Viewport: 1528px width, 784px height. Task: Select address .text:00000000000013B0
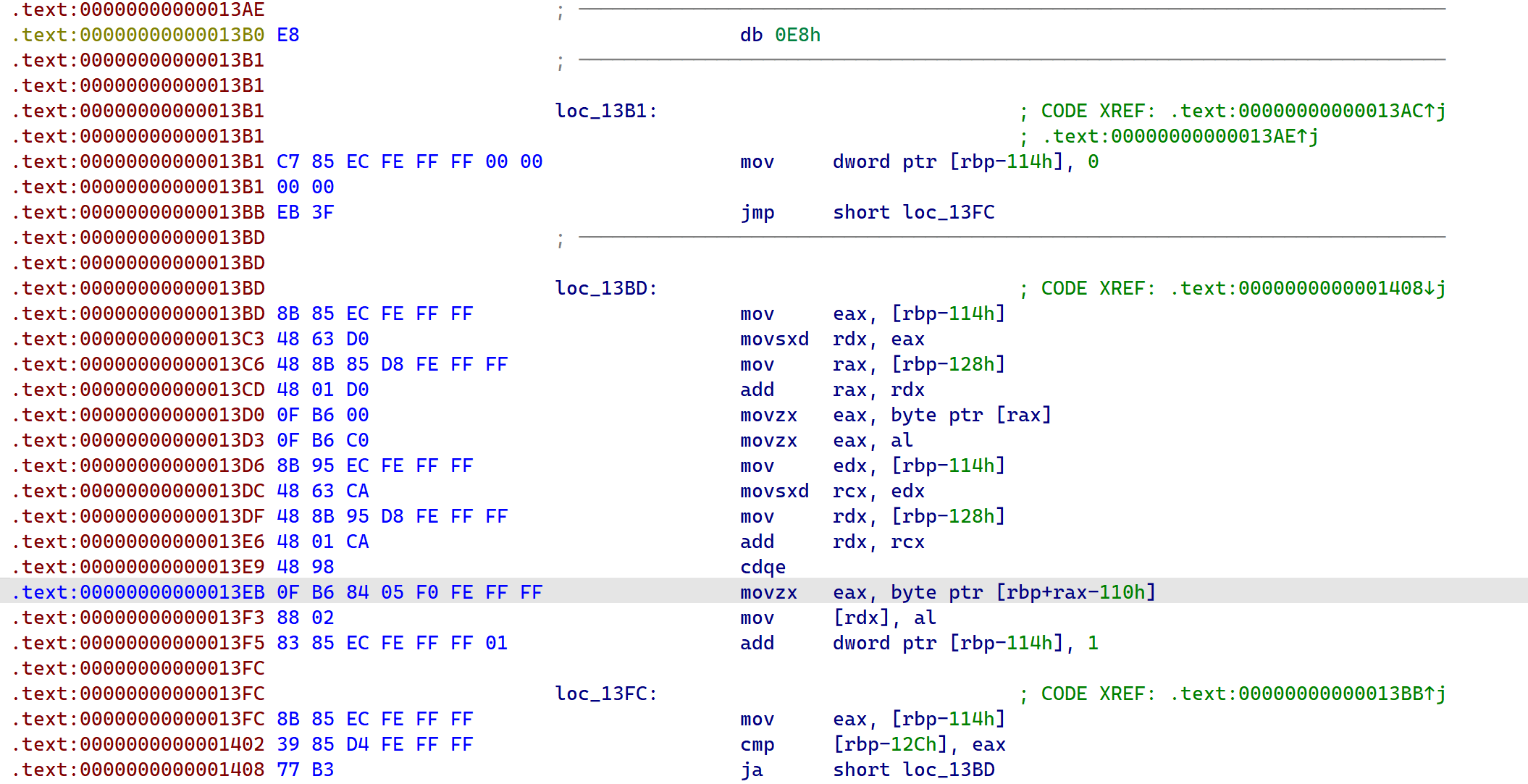pos(138,35)
